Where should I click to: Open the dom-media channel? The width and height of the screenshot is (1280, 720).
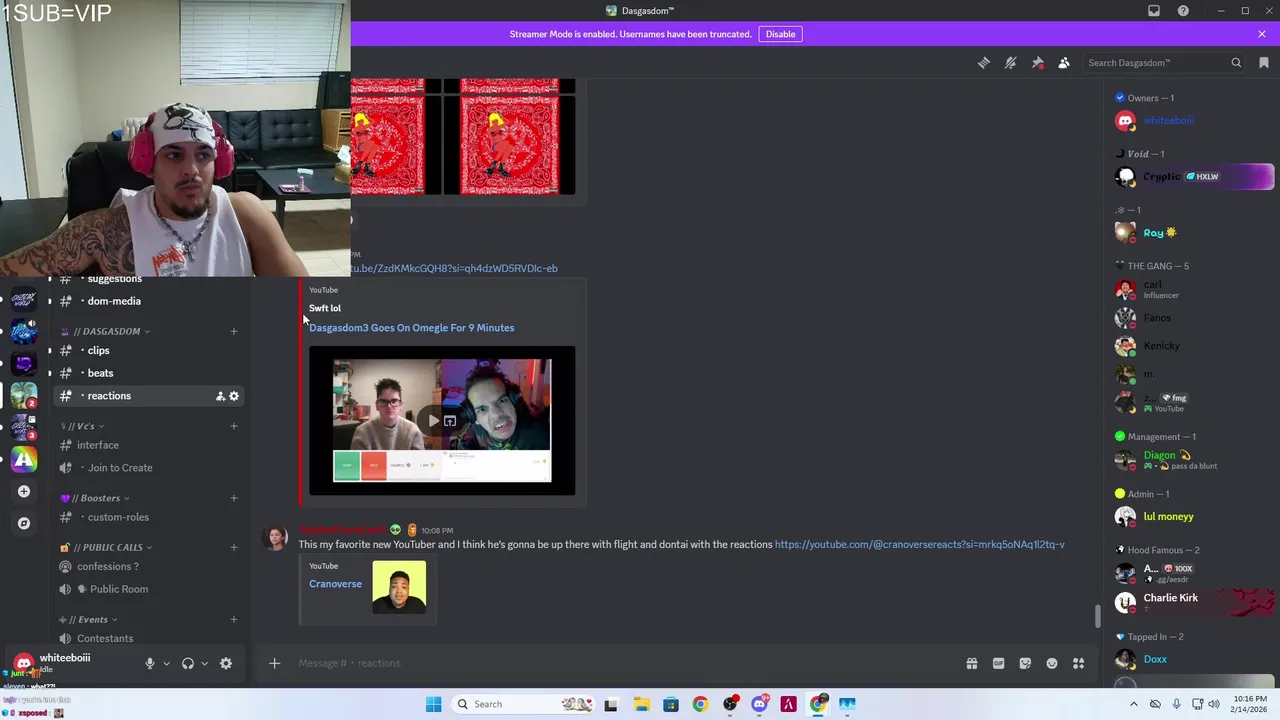(x=148, y=301)
